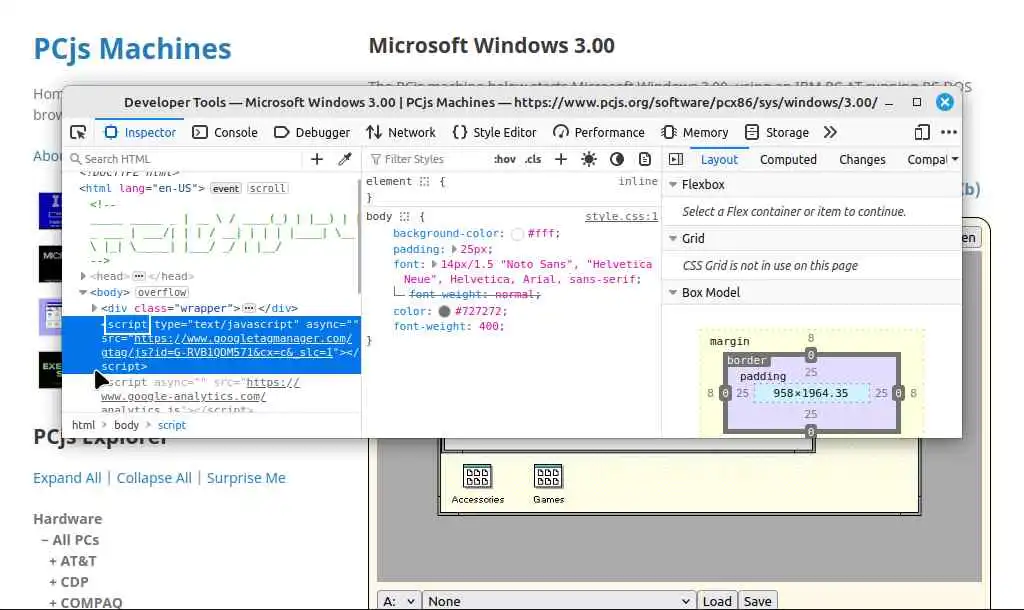Select the Changes sidebar tab
1024x610 pixels.
(862, 159)
